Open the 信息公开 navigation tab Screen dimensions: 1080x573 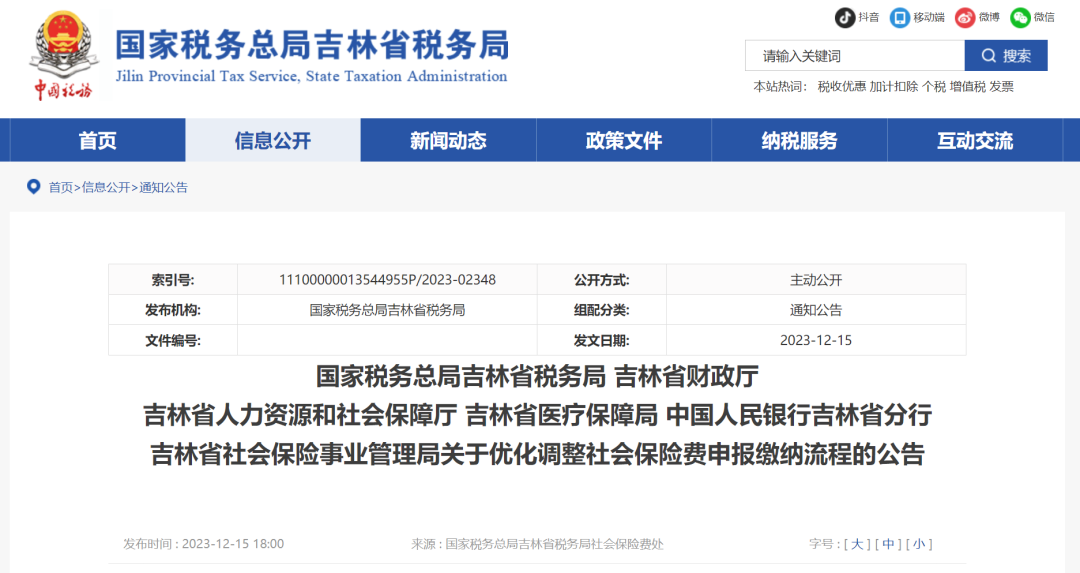[x=273, y=140]
